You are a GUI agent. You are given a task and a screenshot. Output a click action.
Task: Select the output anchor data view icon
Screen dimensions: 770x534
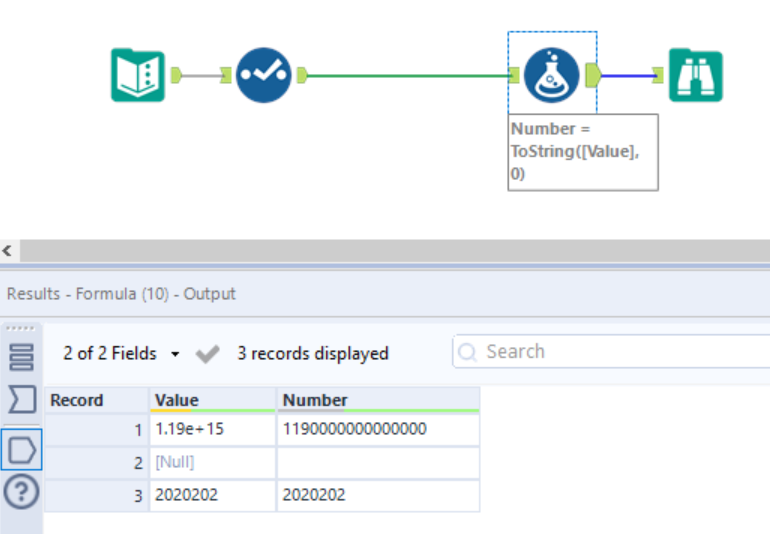[x=21, y=449]
